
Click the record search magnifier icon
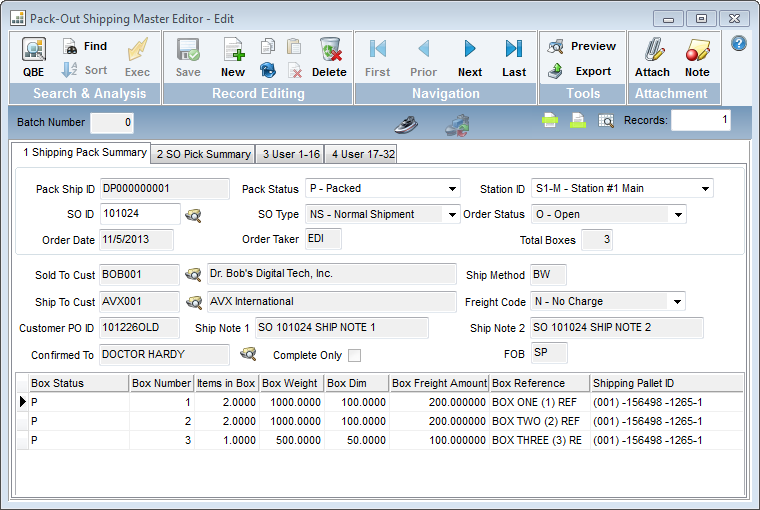[606, 120]
